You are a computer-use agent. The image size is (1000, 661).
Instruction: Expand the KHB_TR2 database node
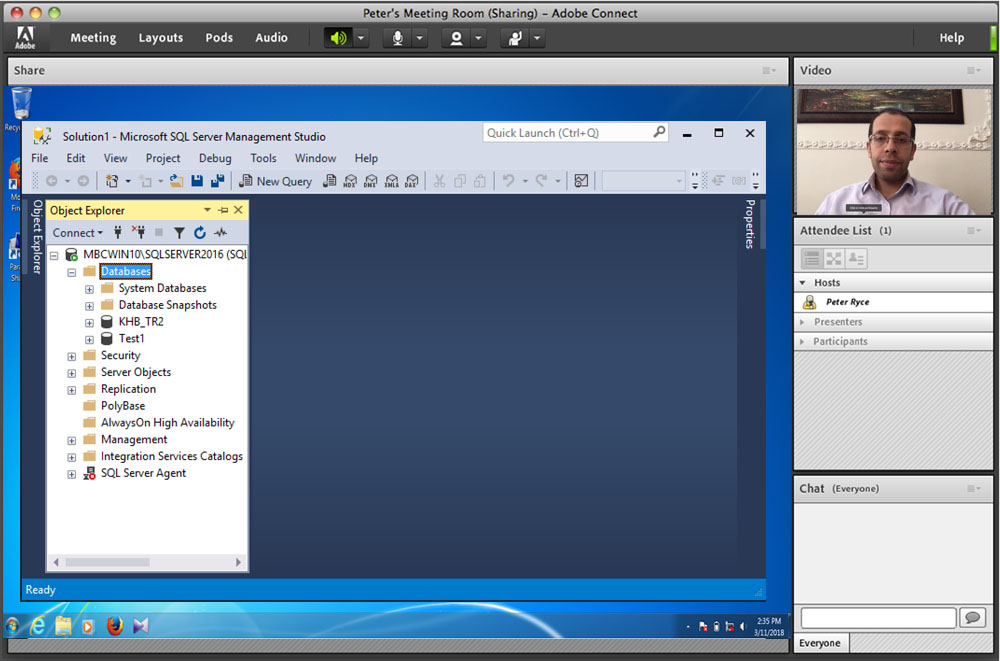coord(90,323)
